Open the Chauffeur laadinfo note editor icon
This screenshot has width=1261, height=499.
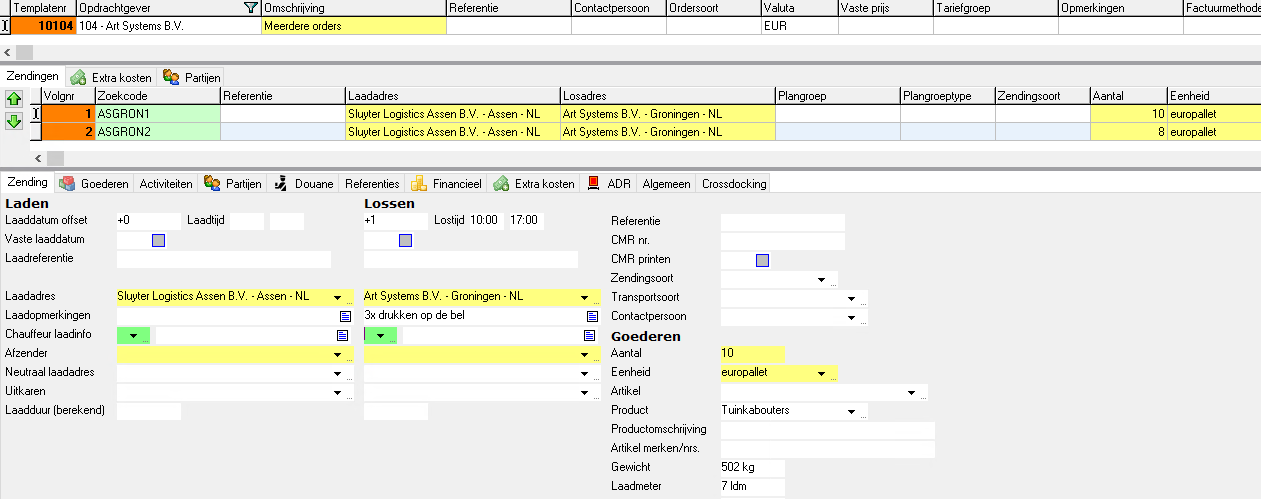(x=344, y=335)
